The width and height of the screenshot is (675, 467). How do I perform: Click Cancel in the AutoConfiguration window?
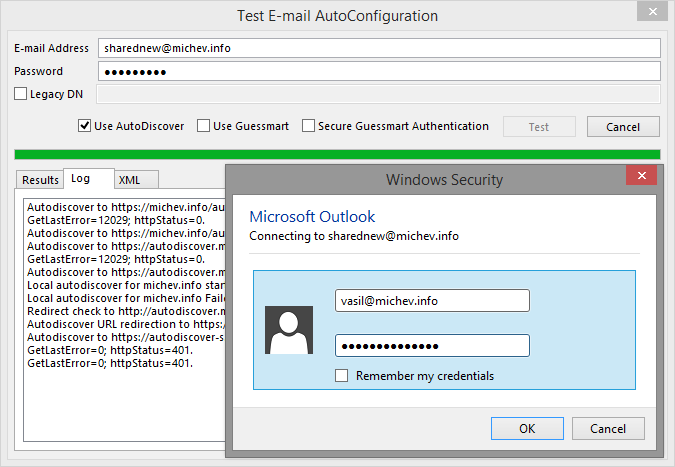pyautogui.click(x=623, y=127)
